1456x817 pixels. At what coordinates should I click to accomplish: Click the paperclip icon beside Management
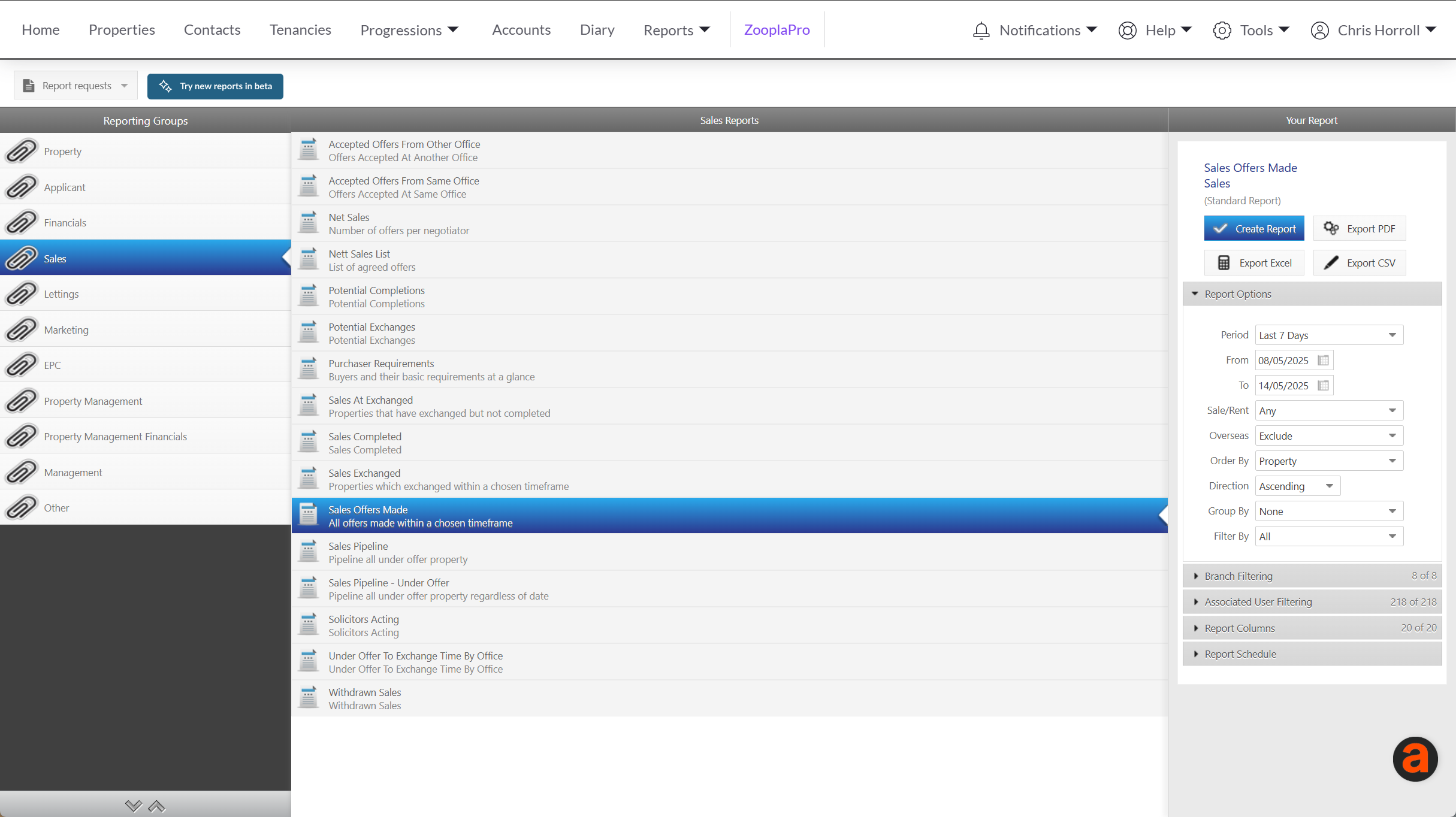tap(22, 472)
